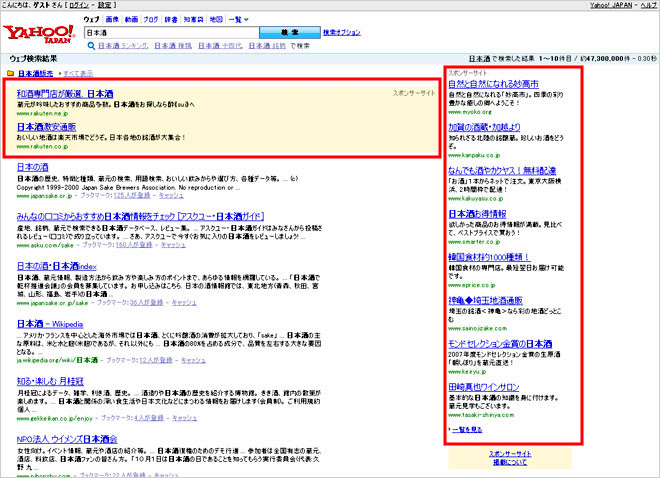Open the 日本酒販売 category link
Image resolution: width=660 pixels, height=478 pixels.
[36, 74]
